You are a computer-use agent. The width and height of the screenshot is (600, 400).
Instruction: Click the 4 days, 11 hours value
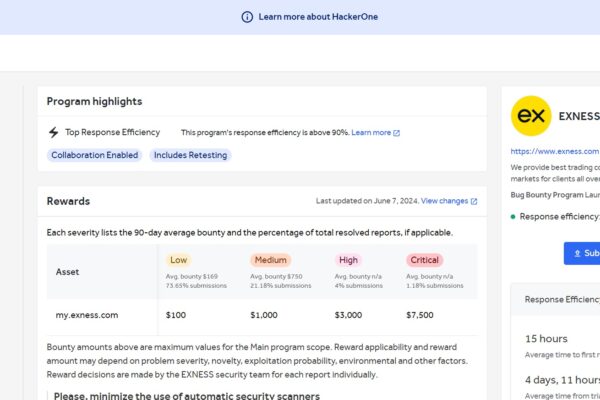point(562,380)
